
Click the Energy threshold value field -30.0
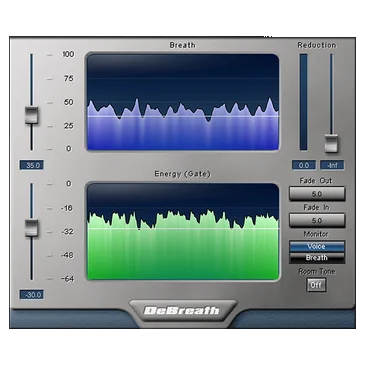click(x=32, y=295)
